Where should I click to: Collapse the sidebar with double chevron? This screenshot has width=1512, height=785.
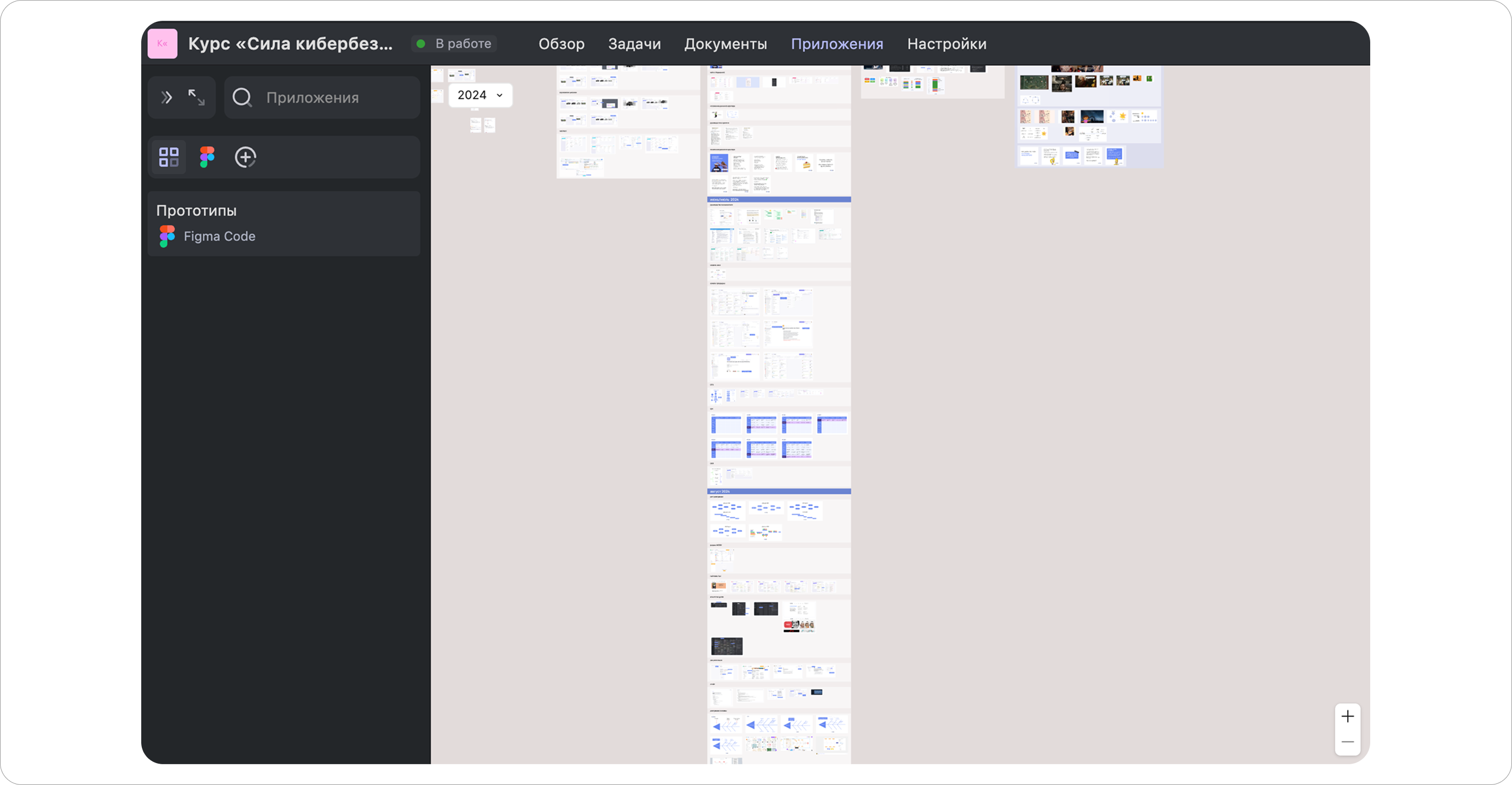pos(167,97)
